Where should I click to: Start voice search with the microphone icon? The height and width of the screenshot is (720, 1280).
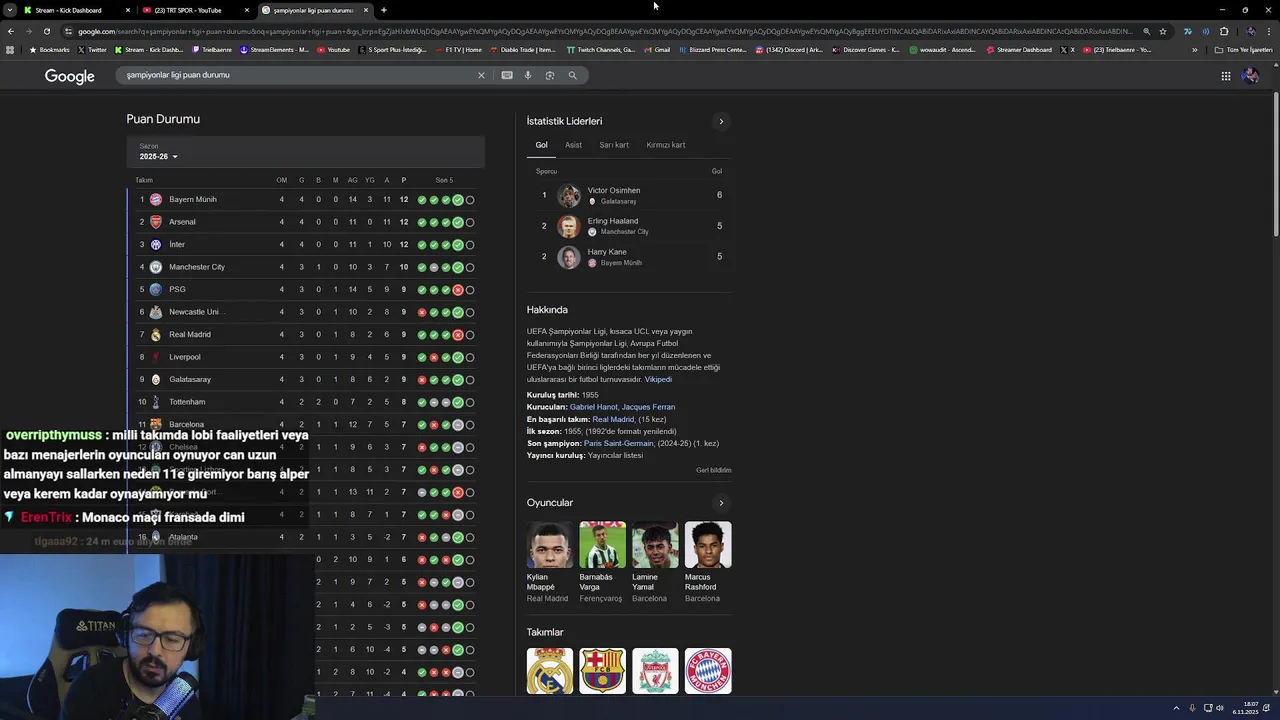(528, 75)
